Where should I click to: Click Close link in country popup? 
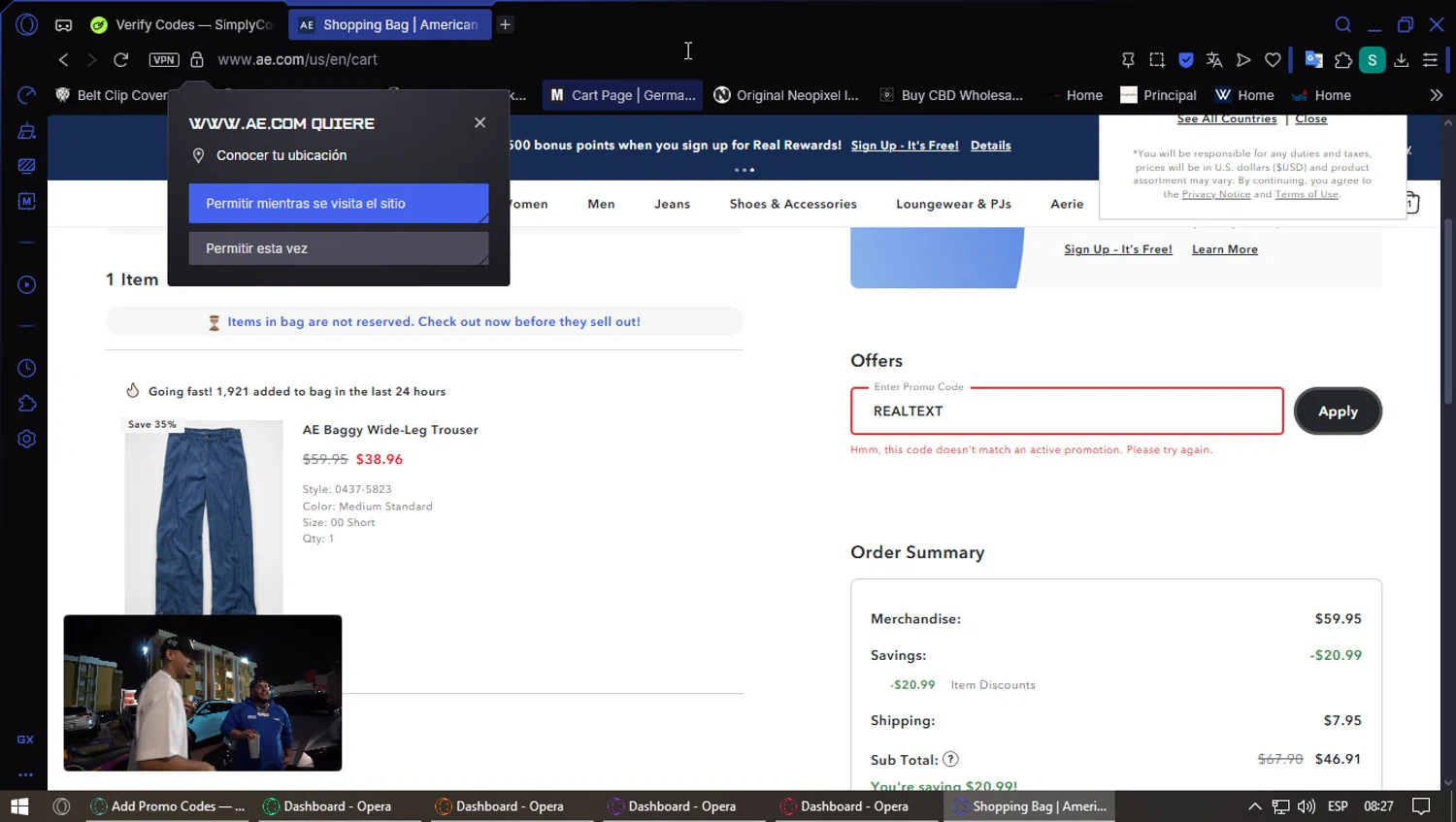pos(1310,119)
